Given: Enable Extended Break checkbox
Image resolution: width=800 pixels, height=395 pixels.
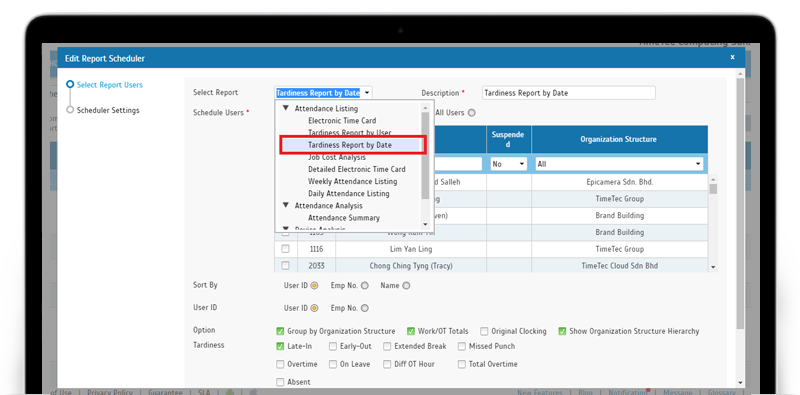Looking at the screenshot, I should [x=387, y=346].
